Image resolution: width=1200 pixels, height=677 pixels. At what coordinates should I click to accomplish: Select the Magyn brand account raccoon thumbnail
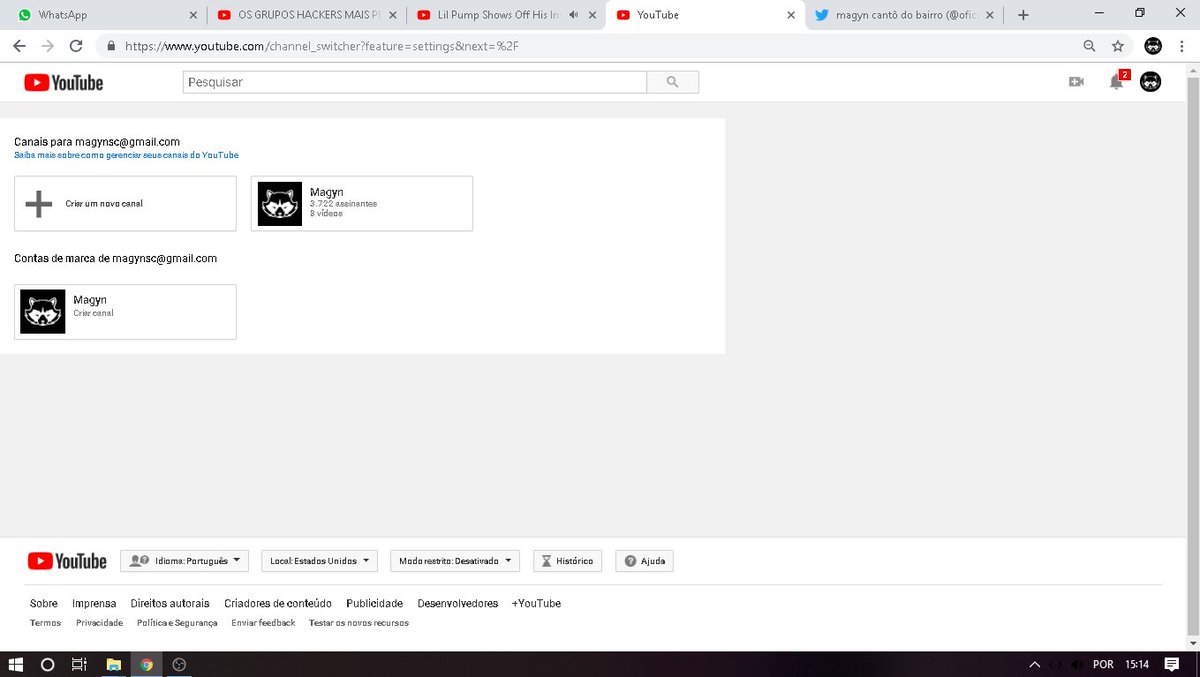(x=43, y=311)
